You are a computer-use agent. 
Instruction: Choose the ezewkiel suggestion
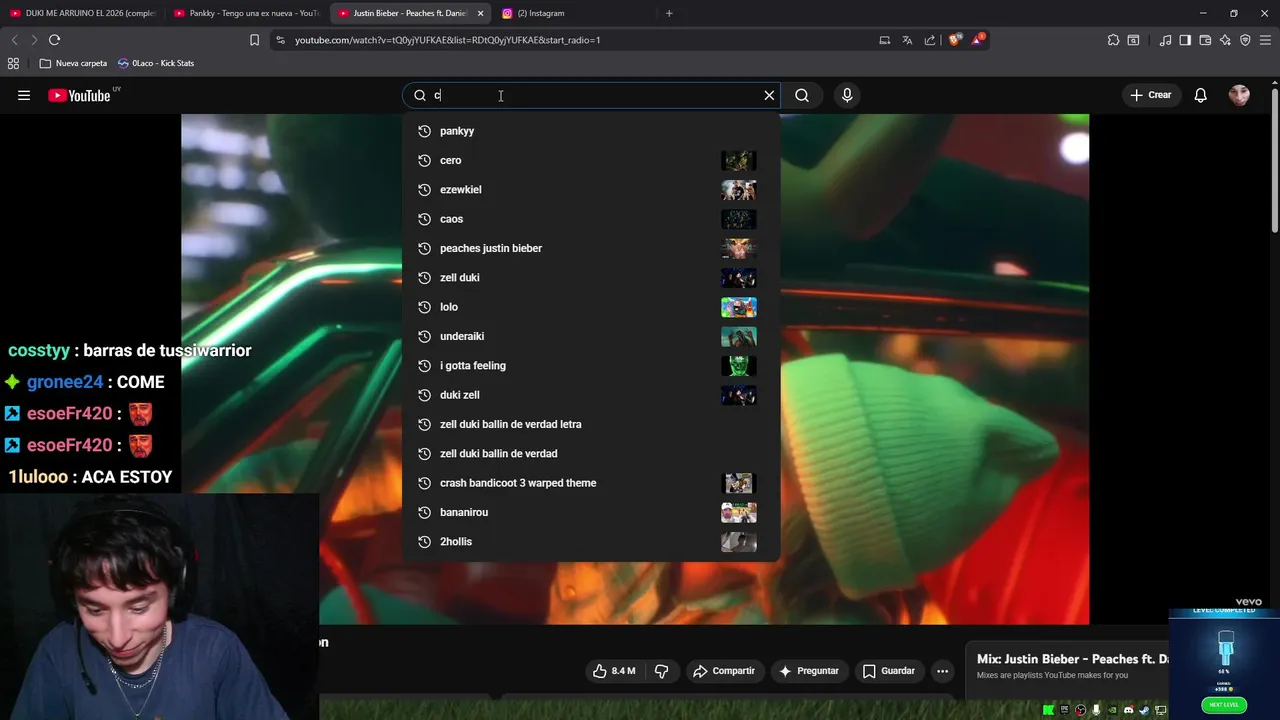pyautogui.click(x=590, y=189)
